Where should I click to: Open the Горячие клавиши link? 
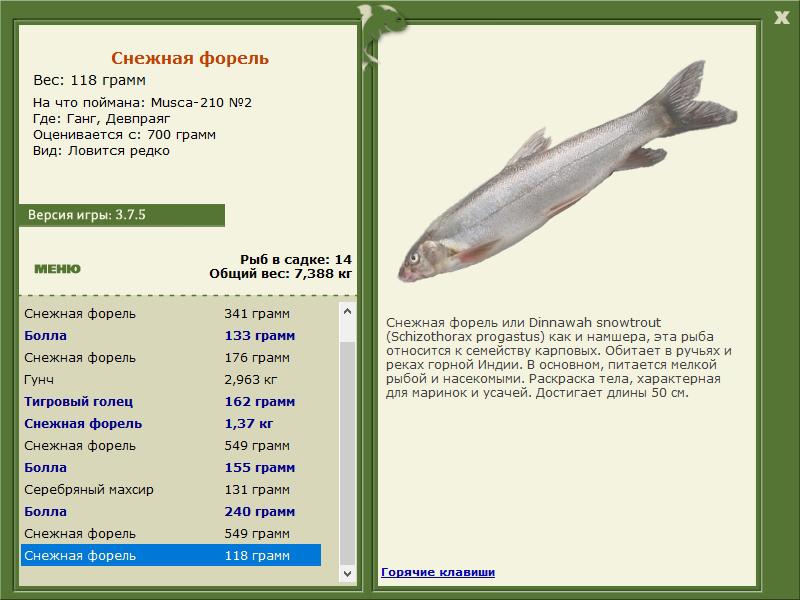pos(438,572)
